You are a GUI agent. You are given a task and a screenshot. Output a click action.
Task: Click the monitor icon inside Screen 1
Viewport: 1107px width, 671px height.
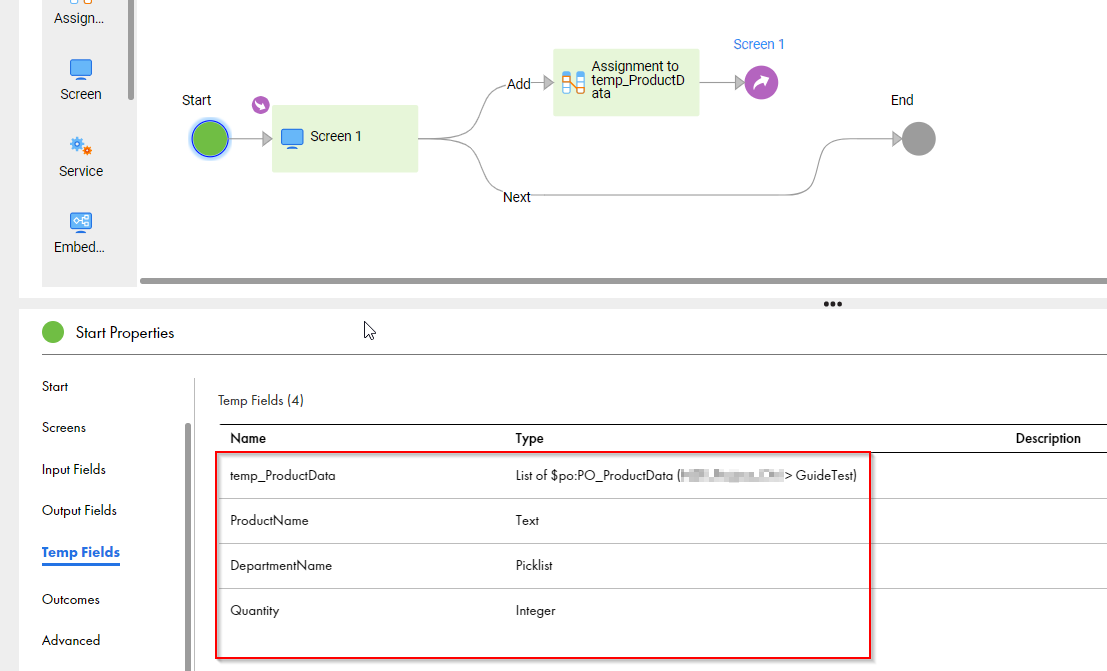coord(292,137)
